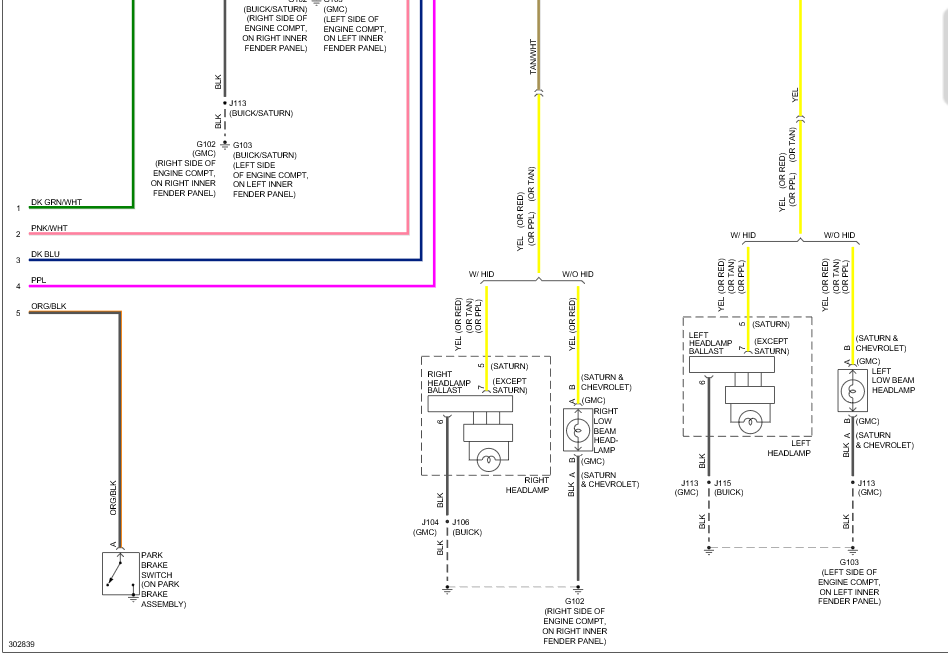Click the connector splice on the top-right YEL wire
This screenshot has width=948, height=655.
800,119
